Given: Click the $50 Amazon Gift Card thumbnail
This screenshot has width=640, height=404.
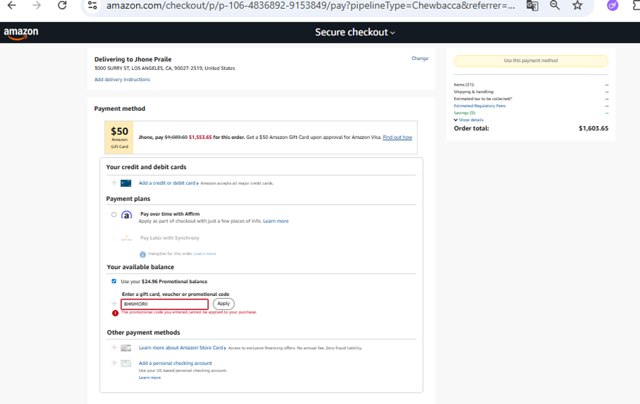Looking at the screenshot, I should 119,138.
